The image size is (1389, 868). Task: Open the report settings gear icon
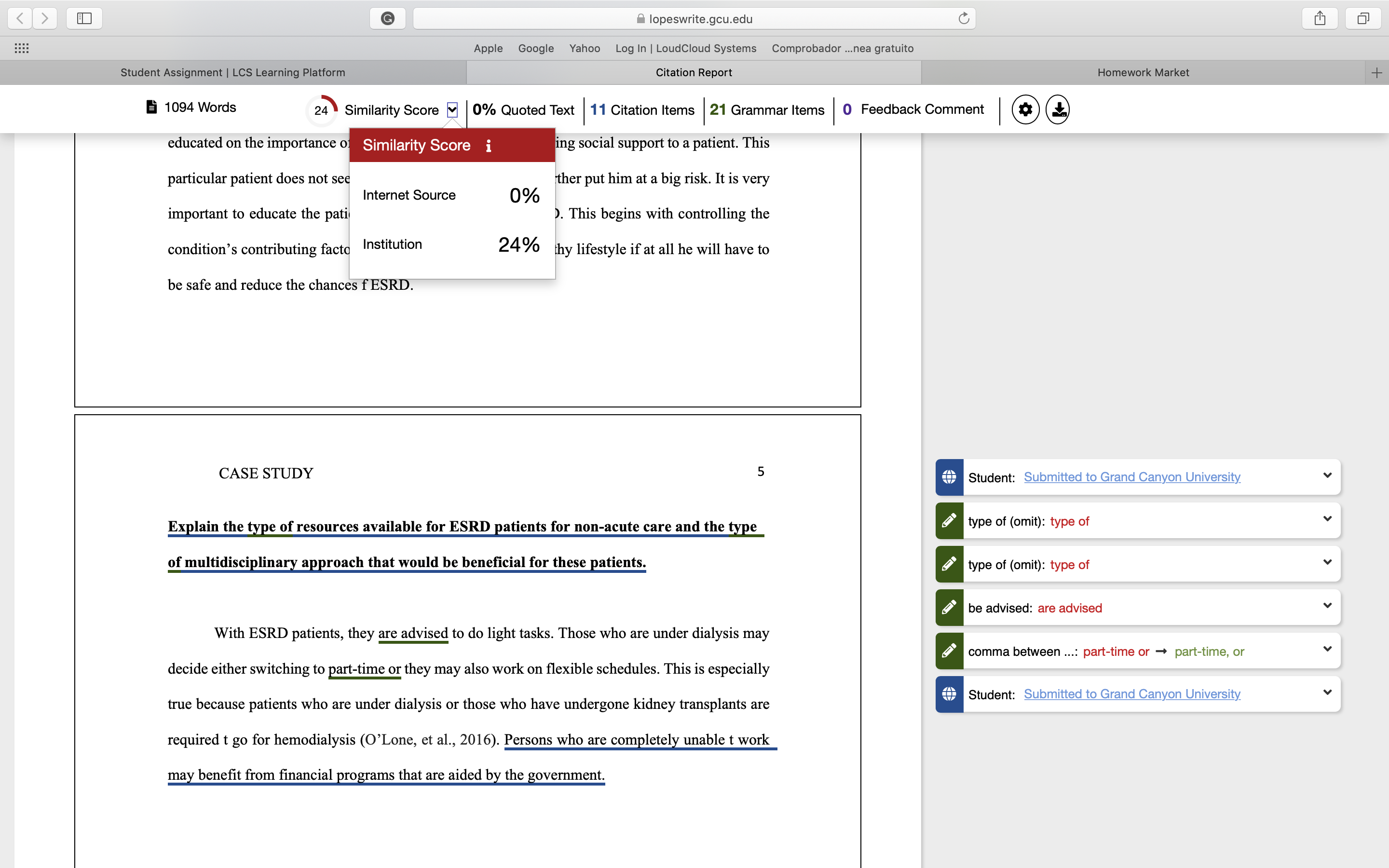tap(1025, 109)
